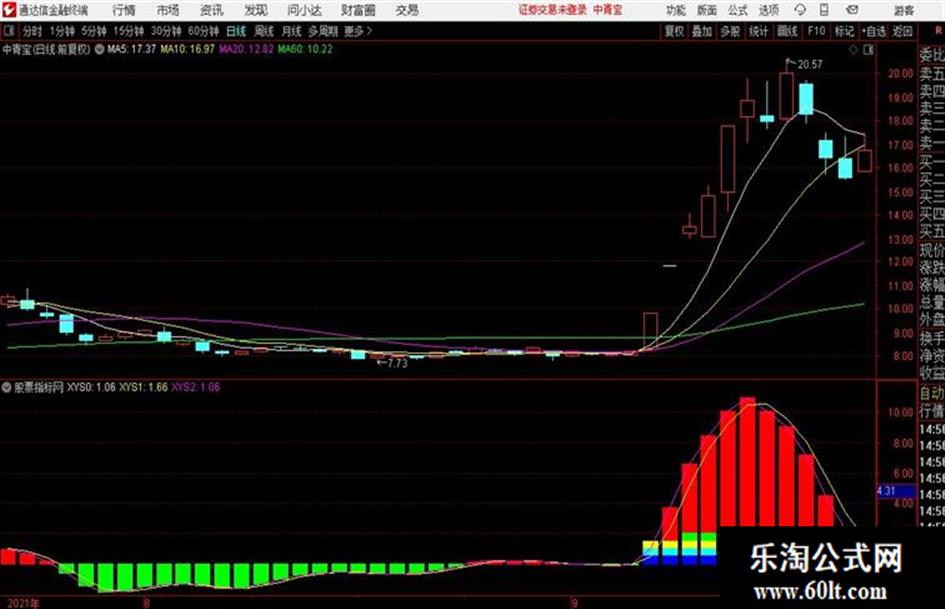
Task: Click the 标记 mark button
Action: coord(844,31)
